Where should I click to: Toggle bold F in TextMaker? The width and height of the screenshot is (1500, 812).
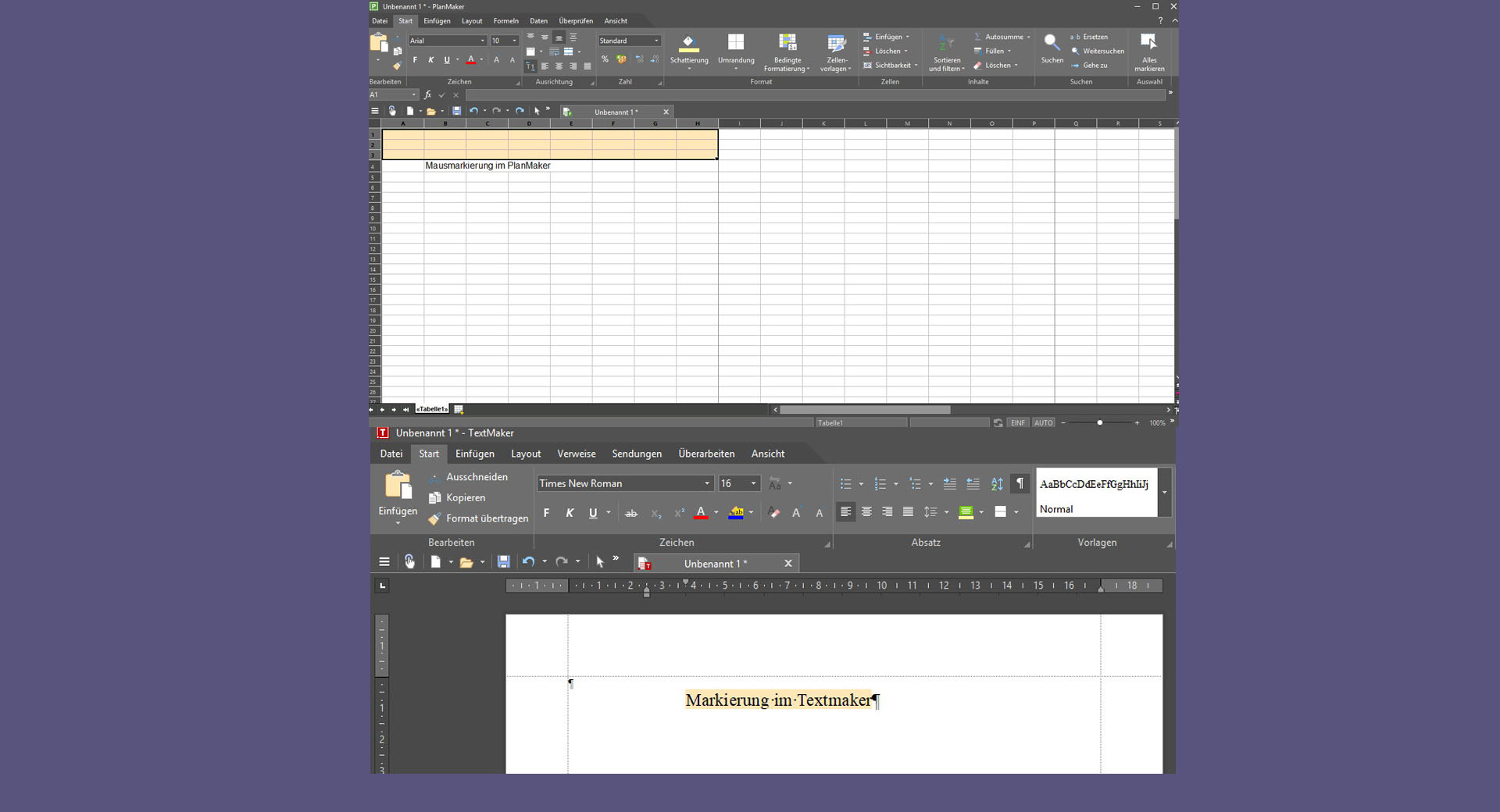coord(546,513)
